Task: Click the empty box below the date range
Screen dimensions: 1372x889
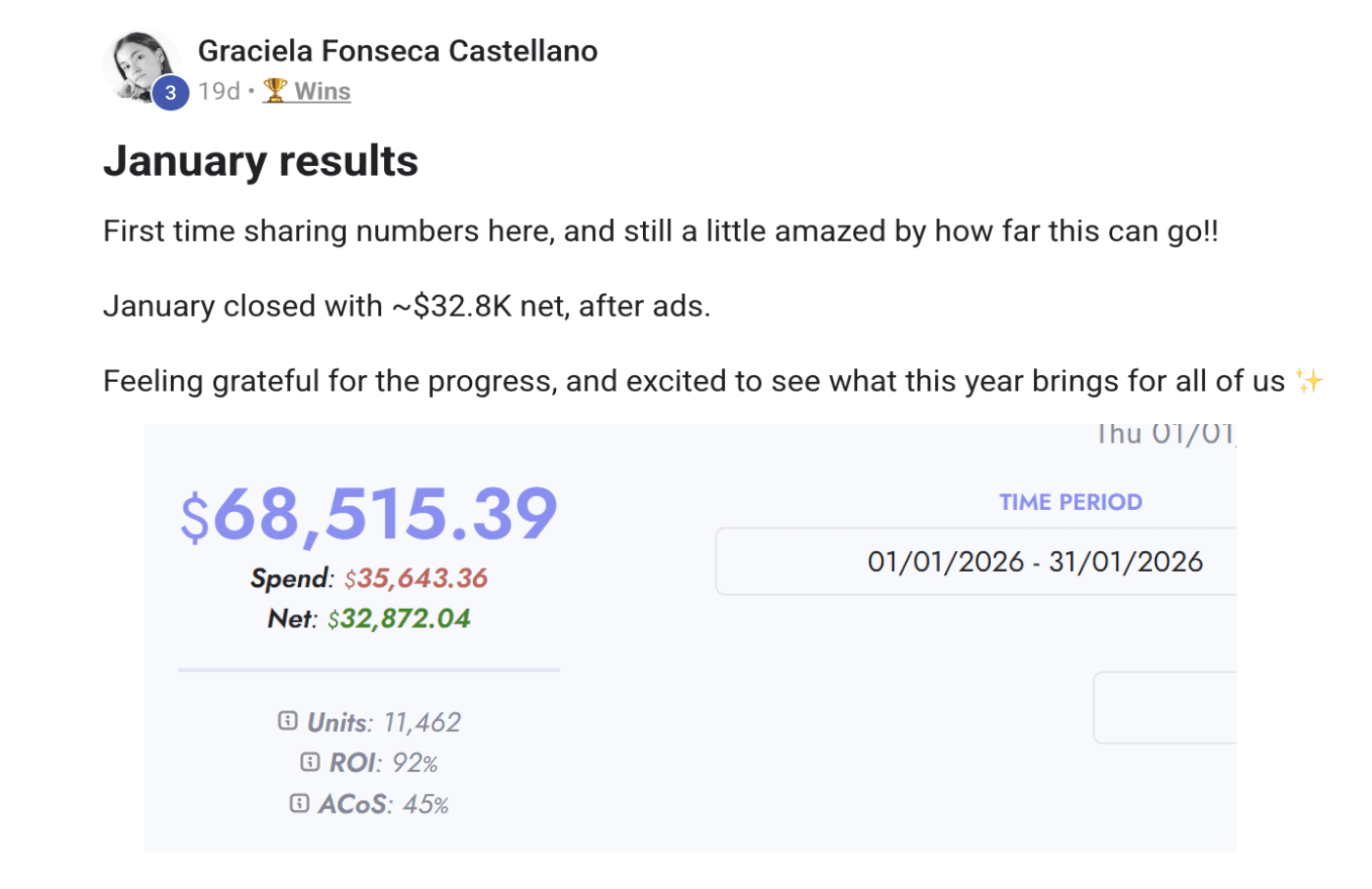Action: point(1165,707)
